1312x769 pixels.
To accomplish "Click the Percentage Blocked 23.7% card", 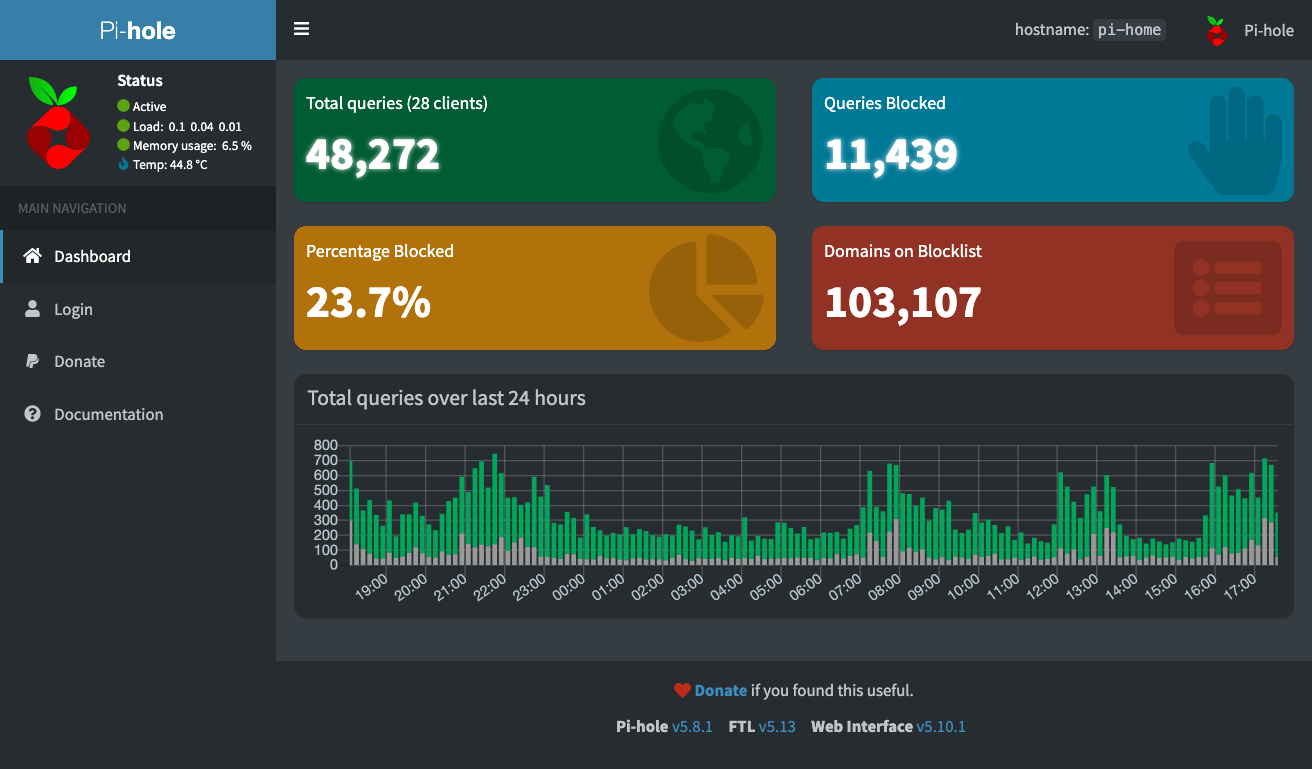I will [535, 288].
